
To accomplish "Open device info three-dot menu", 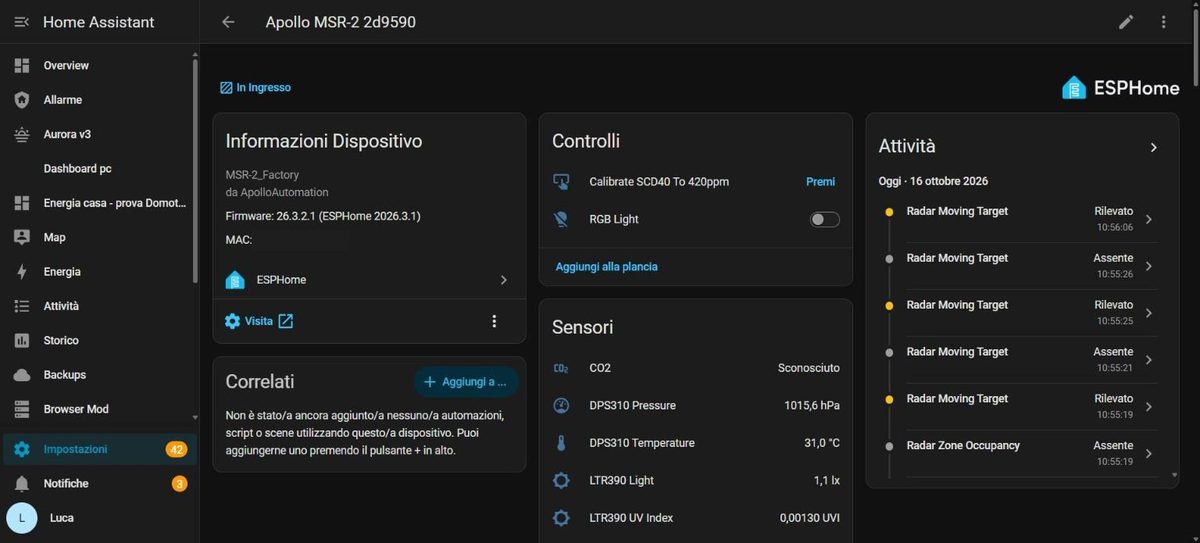I will click(493, 321).
